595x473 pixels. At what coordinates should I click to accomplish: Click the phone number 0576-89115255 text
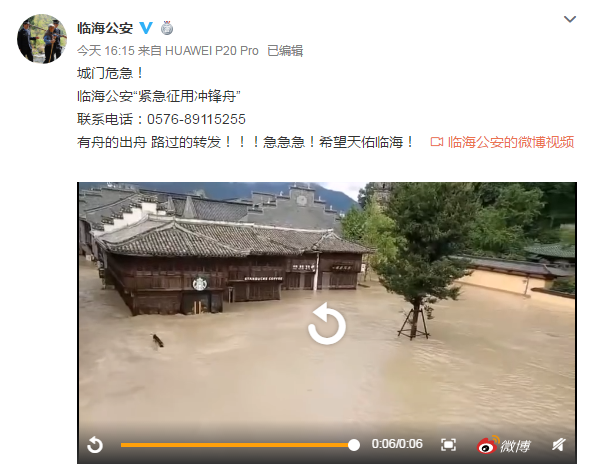tap(196, 119)
